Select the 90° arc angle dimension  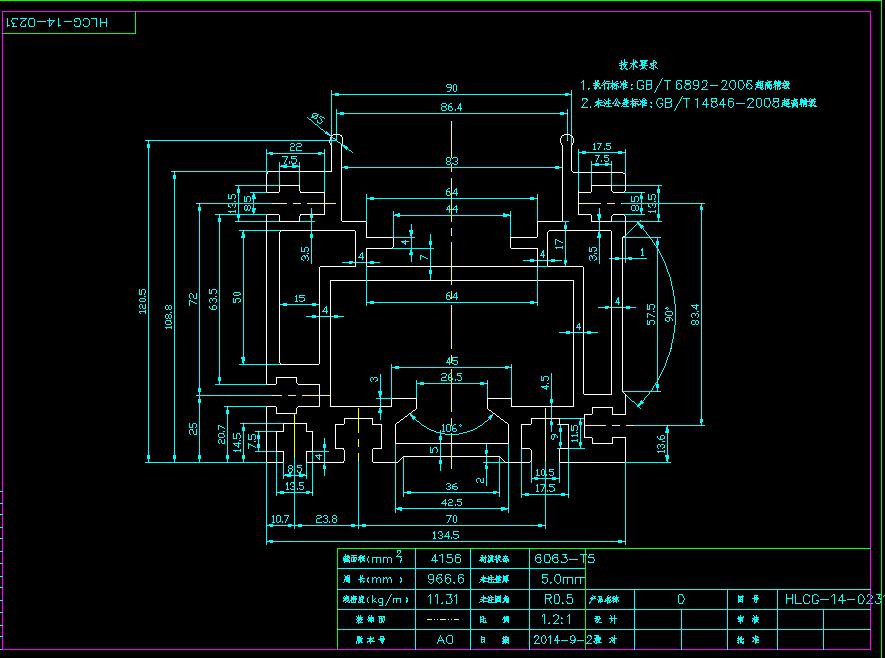pos(669,315)
